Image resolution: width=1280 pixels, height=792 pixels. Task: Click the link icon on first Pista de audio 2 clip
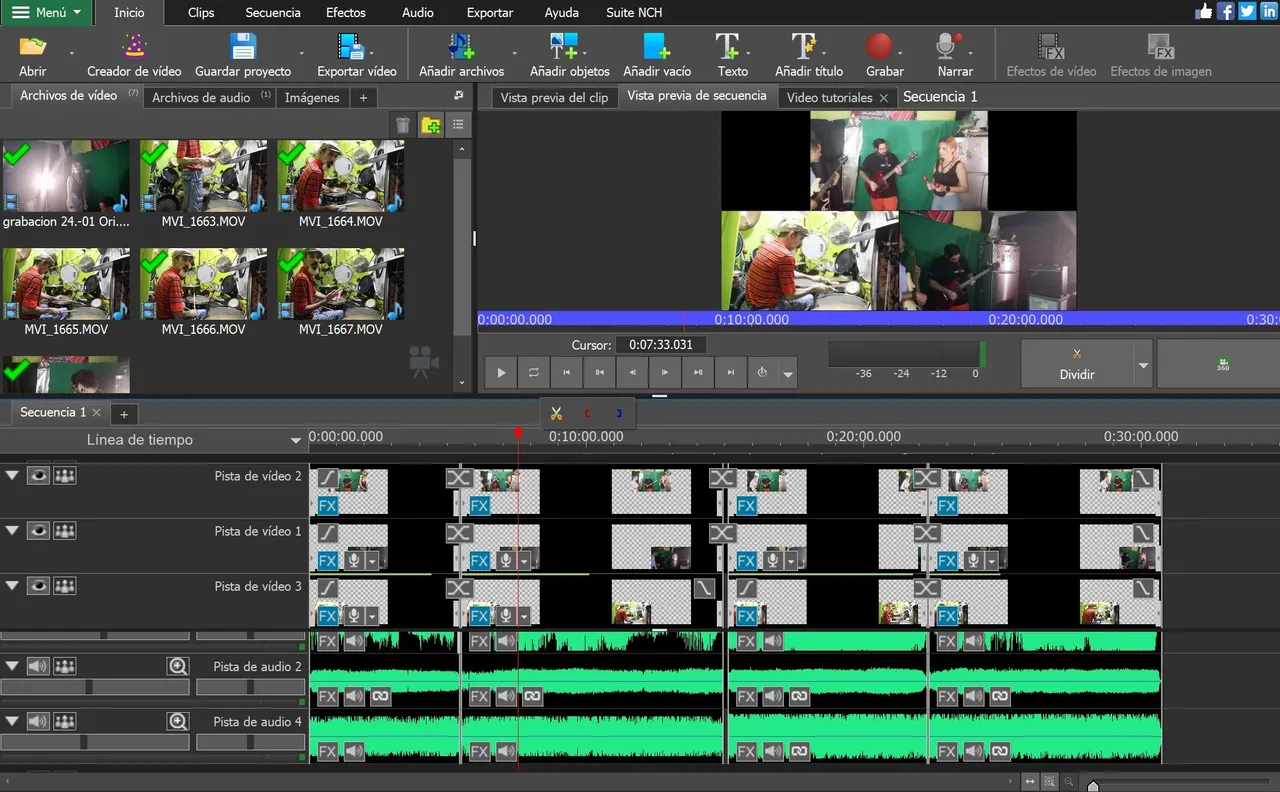pyautogui.click(x=380, y=697)
